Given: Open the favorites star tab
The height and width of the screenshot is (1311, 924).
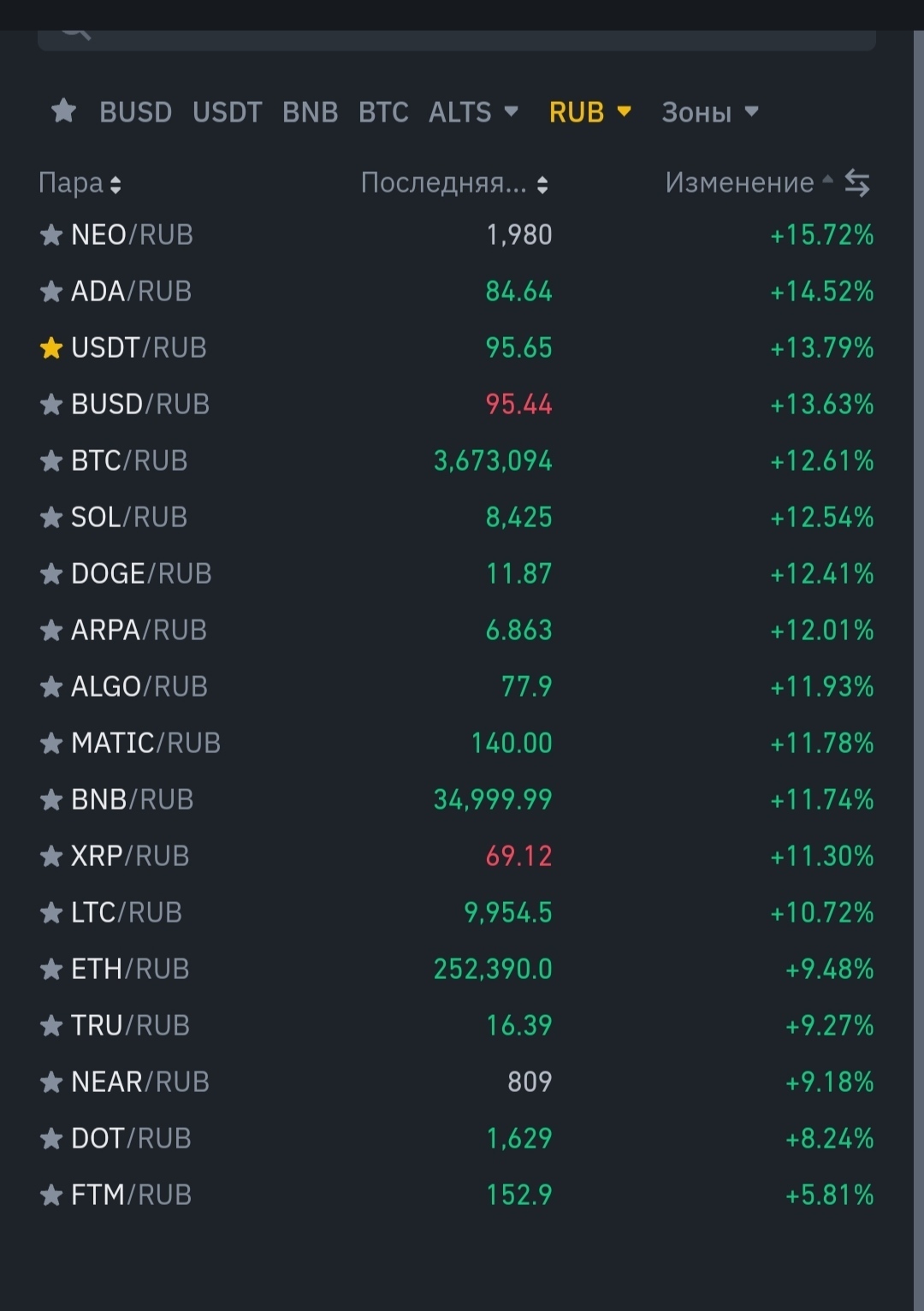Looking at the screenshot, I should click(63, 111).
